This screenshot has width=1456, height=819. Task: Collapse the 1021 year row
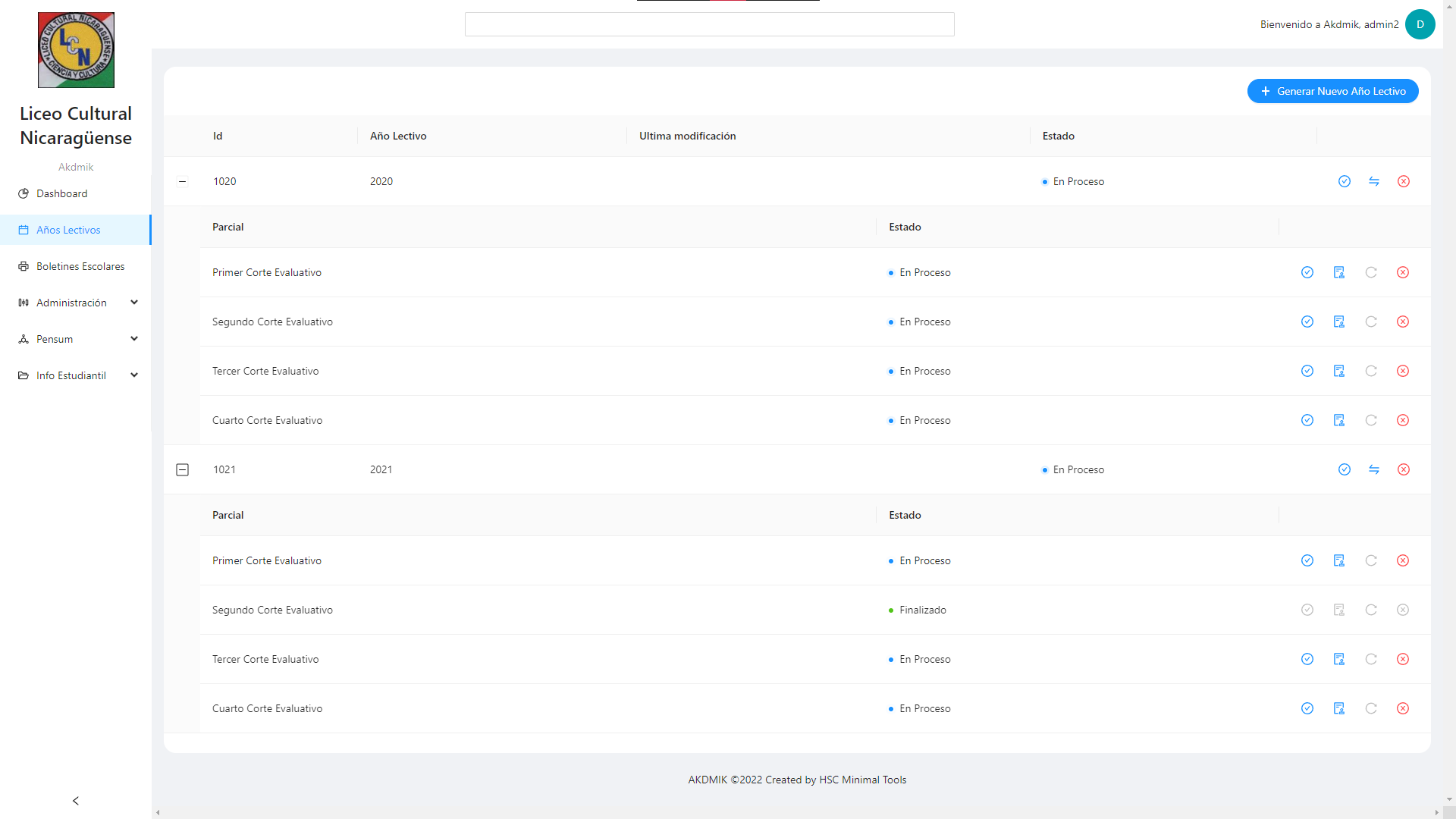182,469
